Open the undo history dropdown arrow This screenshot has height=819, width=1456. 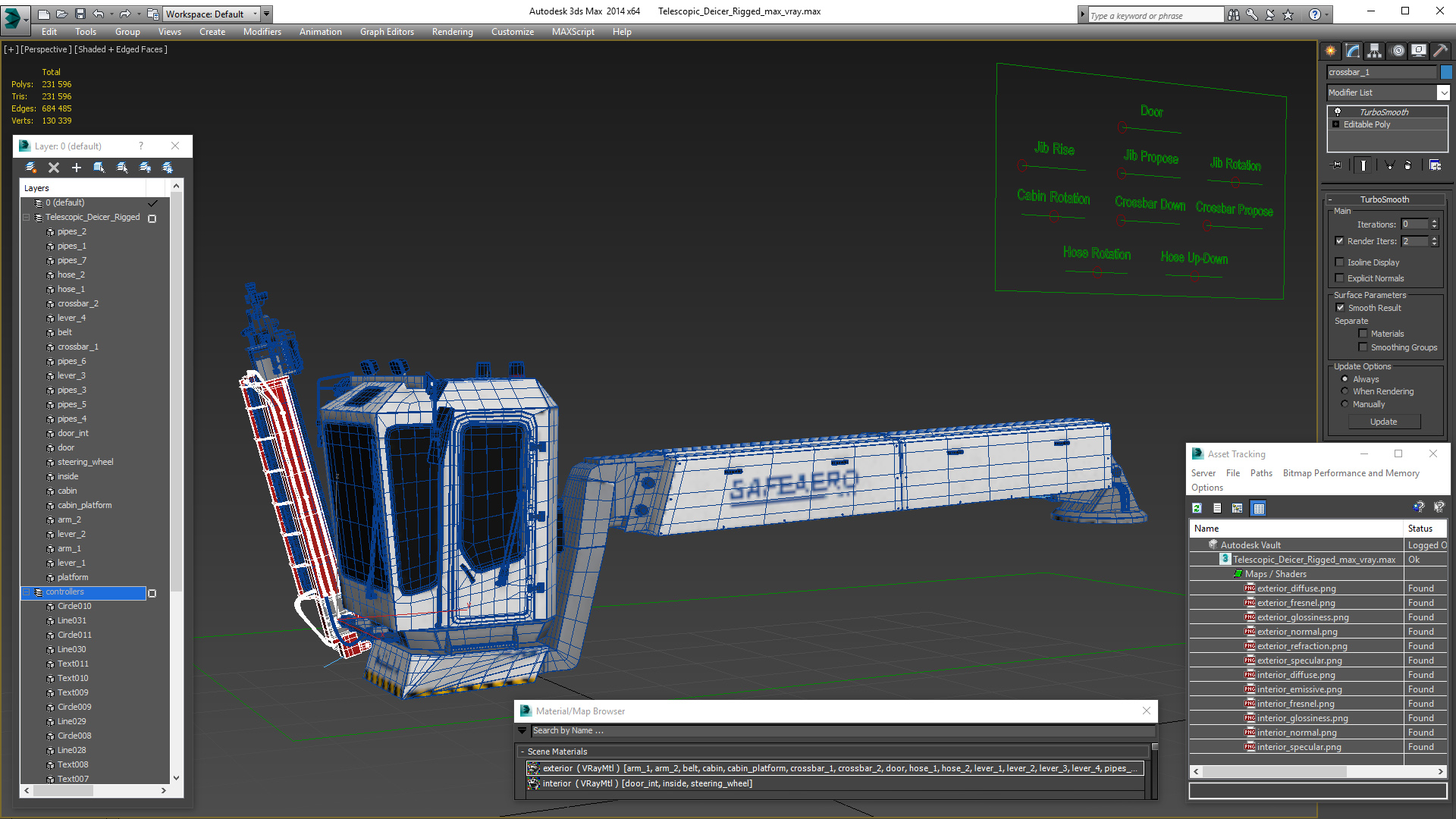pos(111,14)
